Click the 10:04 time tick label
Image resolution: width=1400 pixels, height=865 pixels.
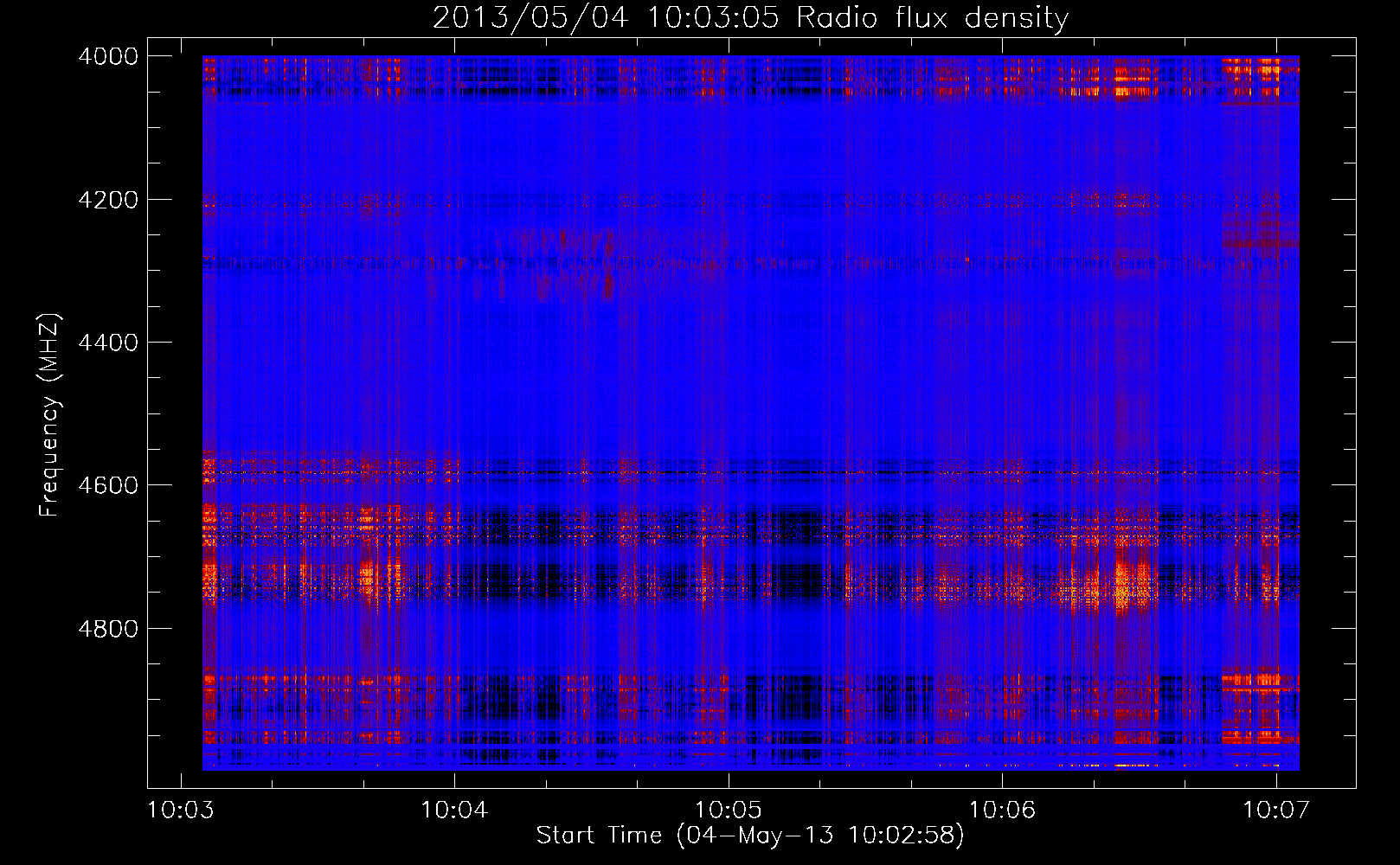click(x=454, y=810)
